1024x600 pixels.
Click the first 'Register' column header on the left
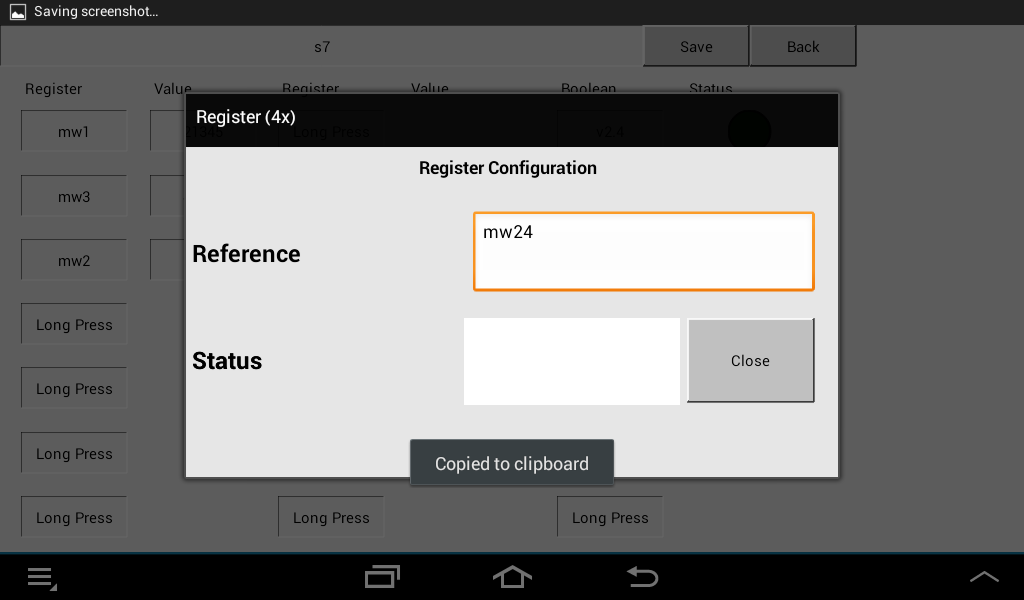click(54, 89)
